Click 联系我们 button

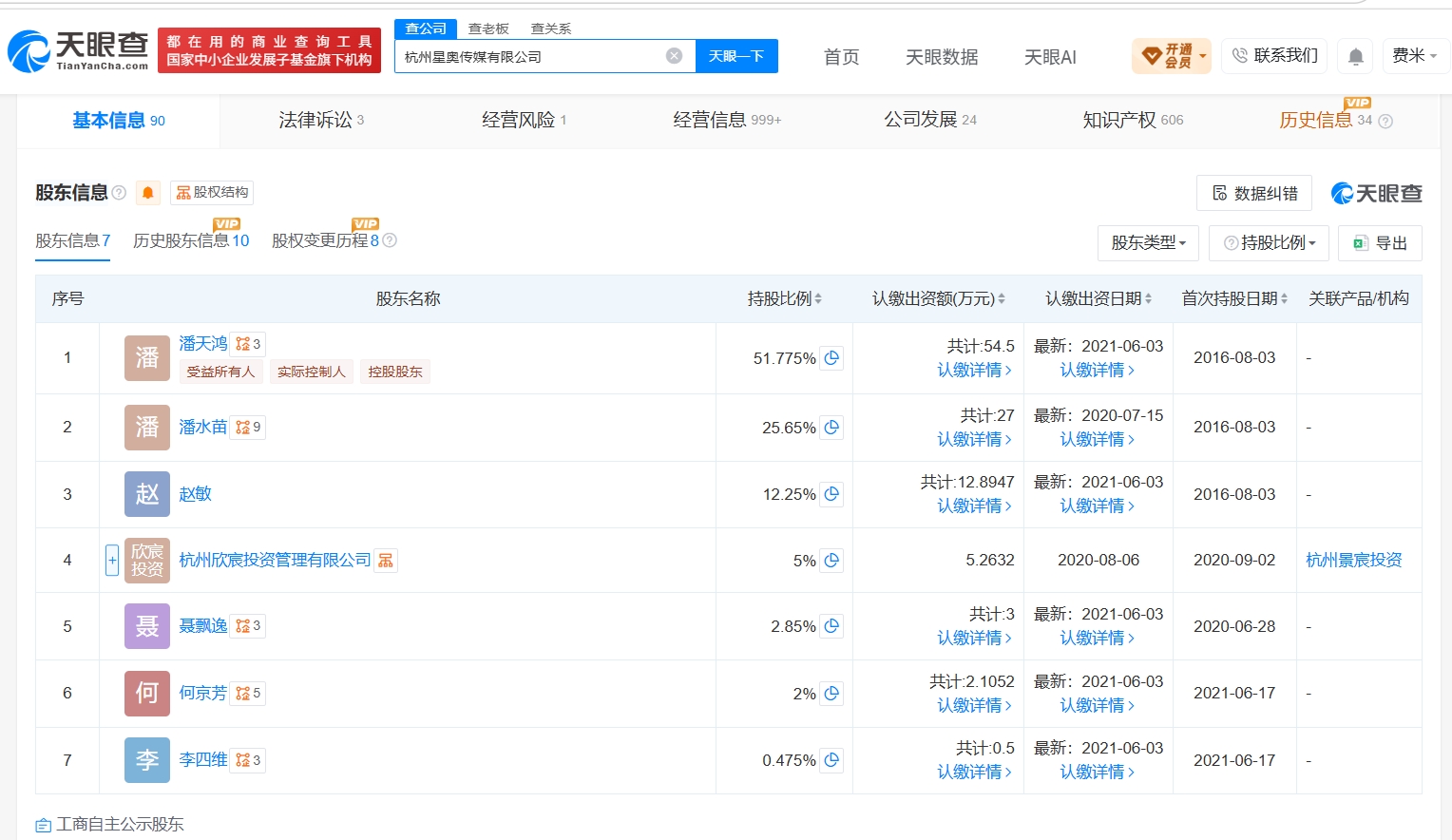click(x=1274, y=56)
